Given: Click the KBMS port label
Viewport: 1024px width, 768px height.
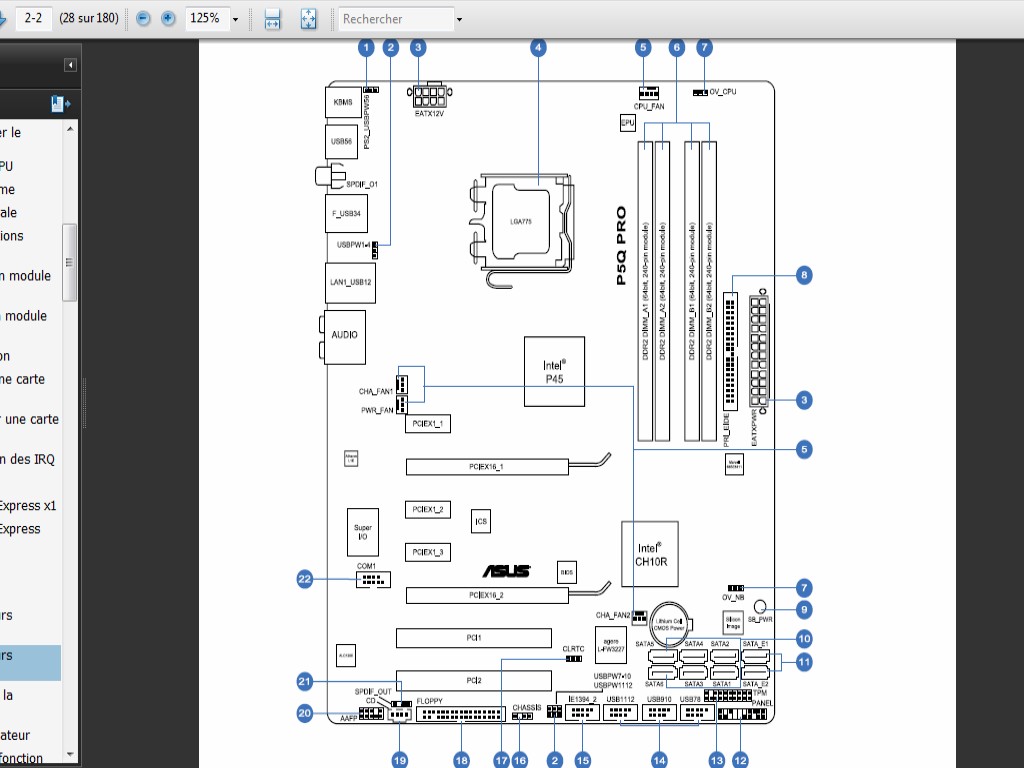Looking at the screenshot, I should pos(343,103).
